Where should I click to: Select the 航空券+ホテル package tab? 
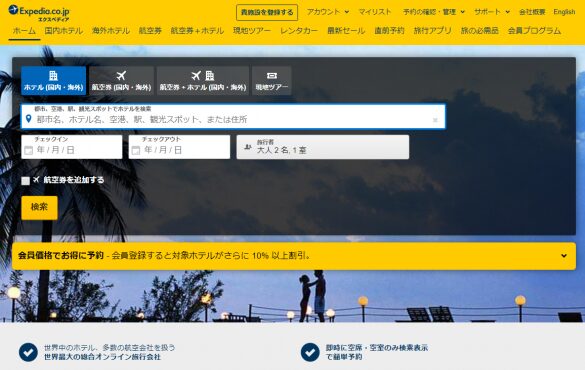click(x=203, y=81)
